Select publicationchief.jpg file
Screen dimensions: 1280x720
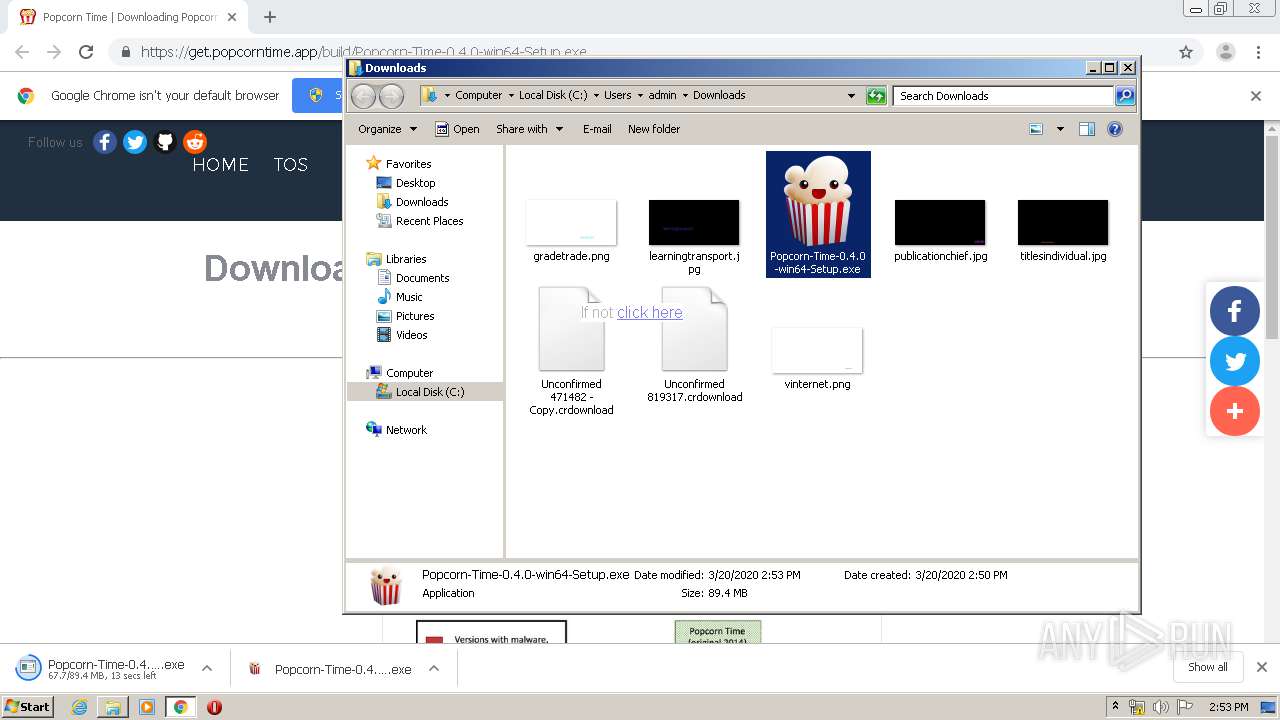point(940,230)
